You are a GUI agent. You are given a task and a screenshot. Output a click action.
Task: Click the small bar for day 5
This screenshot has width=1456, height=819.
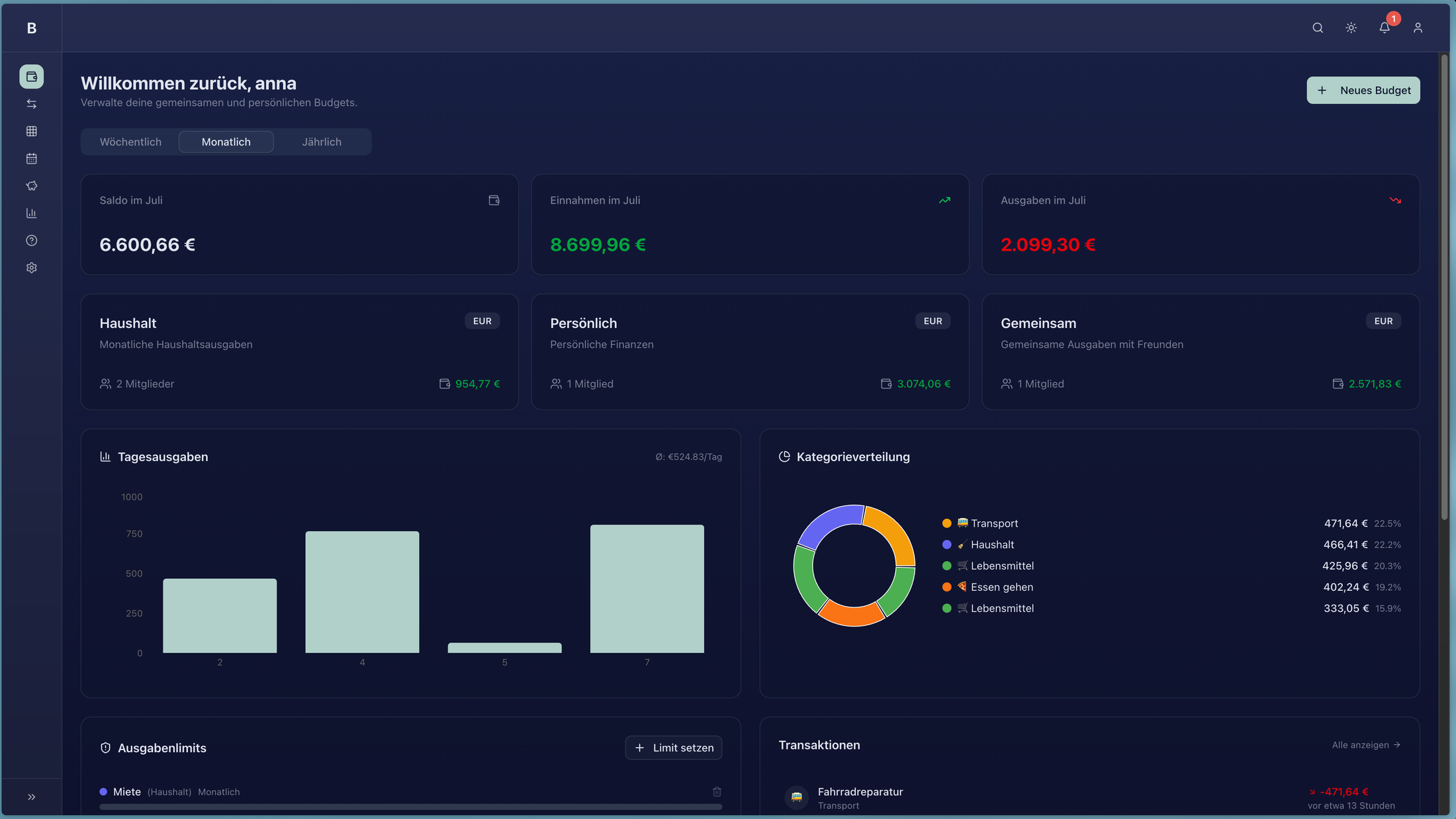(504, 648)
